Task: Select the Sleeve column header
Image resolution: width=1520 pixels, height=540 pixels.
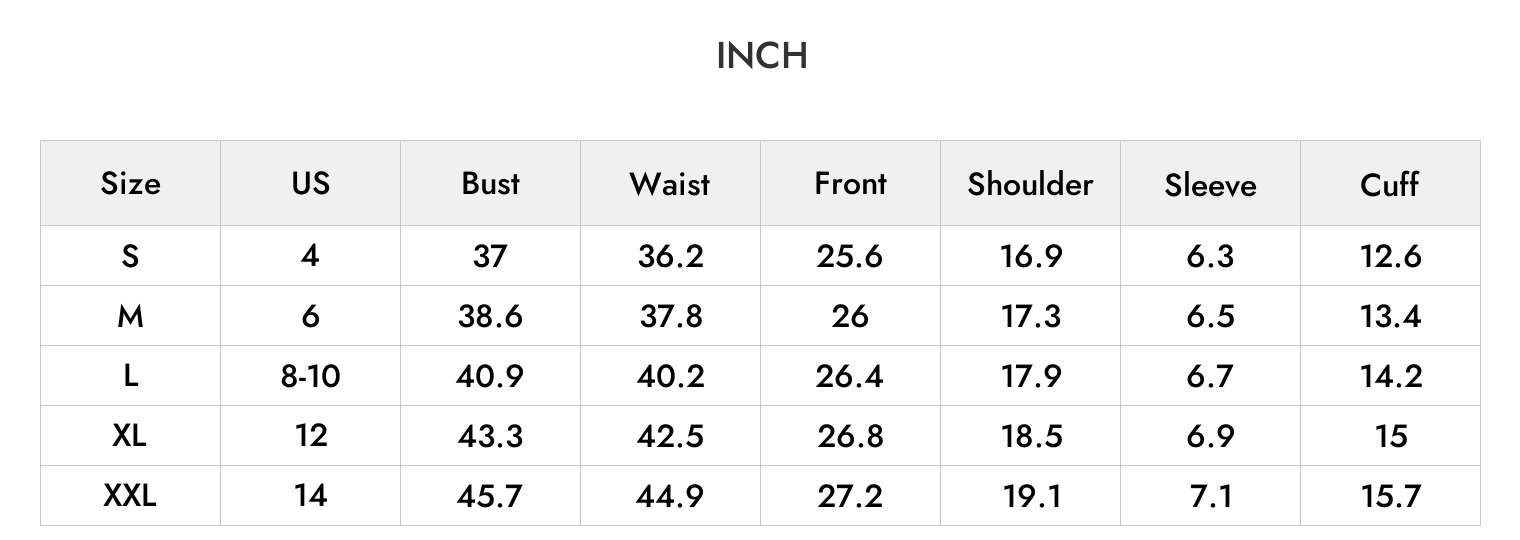Action: (x=1210, y=185)
